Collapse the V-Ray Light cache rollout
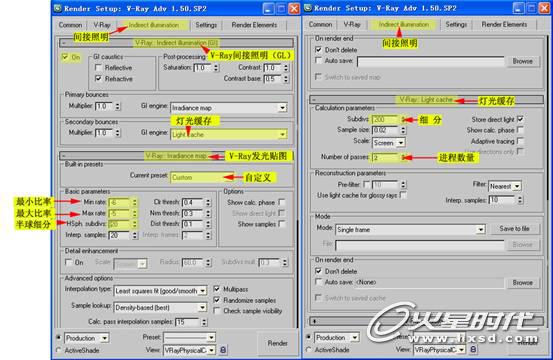Image resolution: width=553 pixels, height=360 pixels. click(x=314, y=100)
